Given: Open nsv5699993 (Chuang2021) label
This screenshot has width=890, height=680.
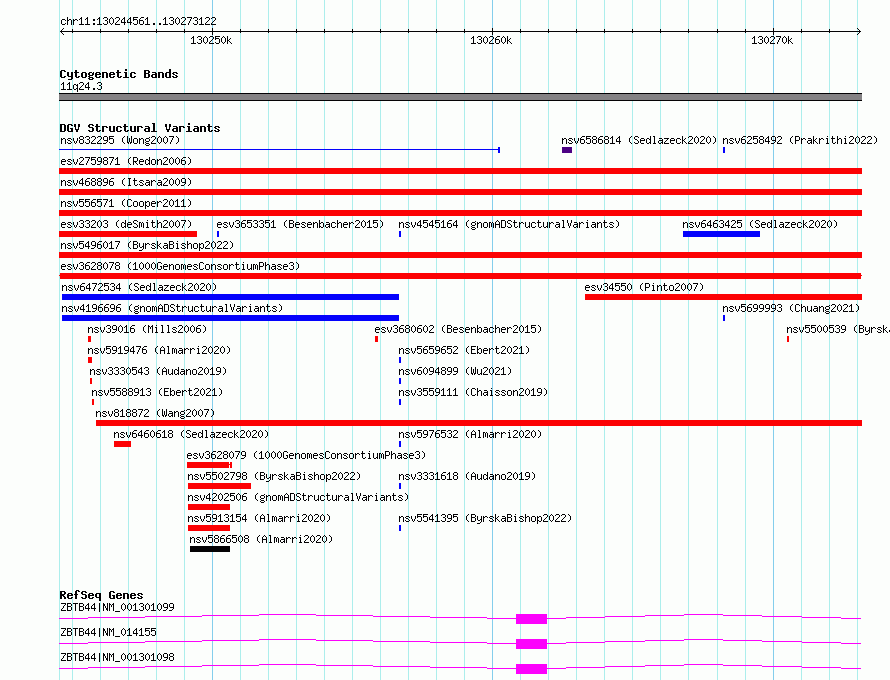Looking at the screenshot, I should 791,308.
